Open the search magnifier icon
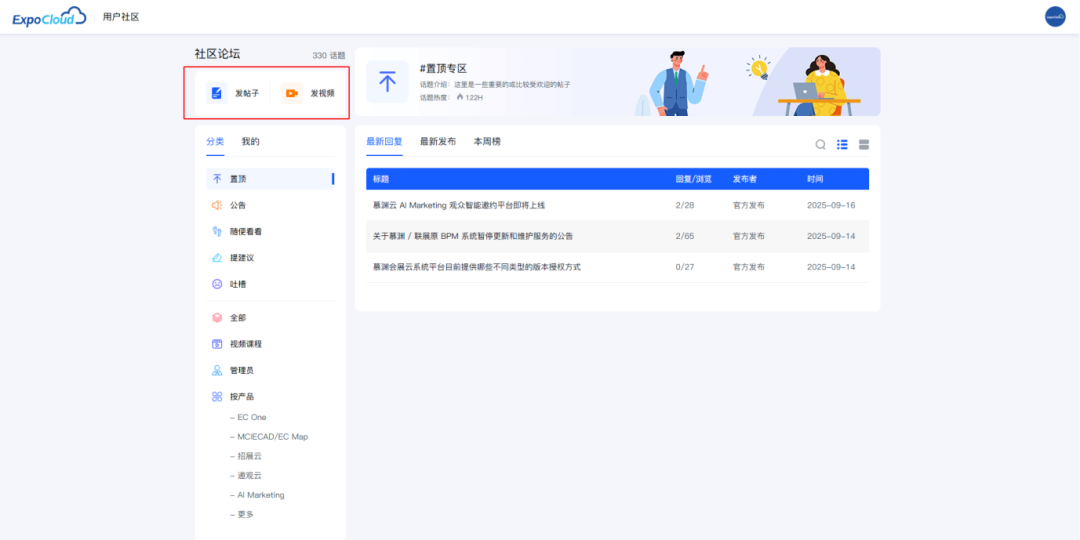This screenshot has height=540, width=1080. click(x=821, y=145)
